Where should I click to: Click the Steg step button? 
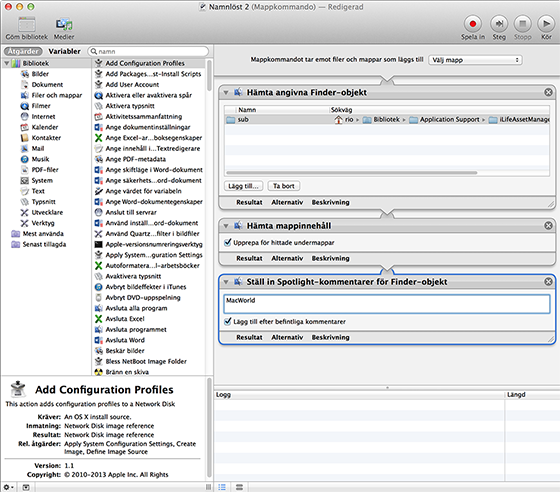pyautogui.click(x=499, y=24)
